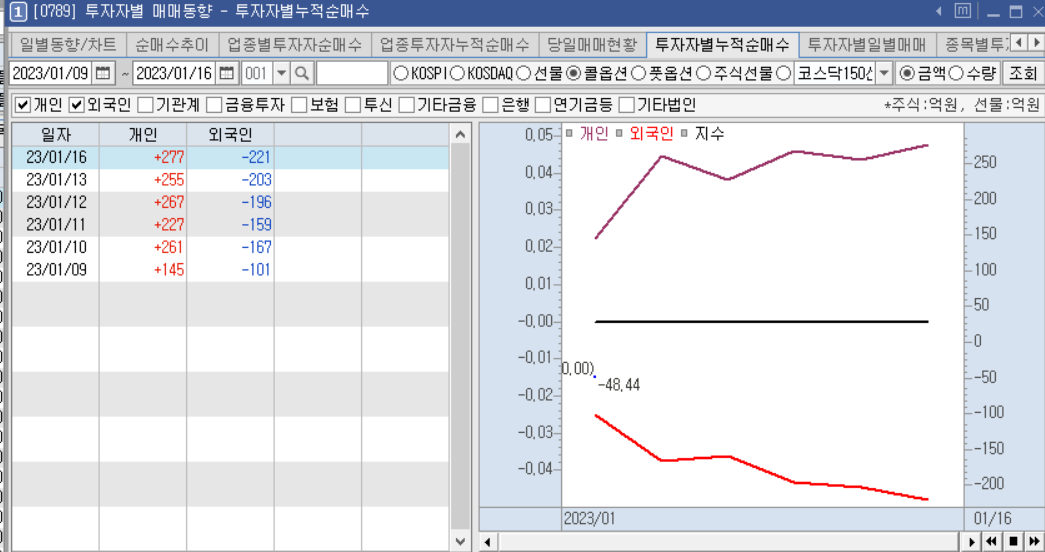This screenshot has width=1045, height=552.
Task: Click the 개인 column header in table
Action: point(143,135)
